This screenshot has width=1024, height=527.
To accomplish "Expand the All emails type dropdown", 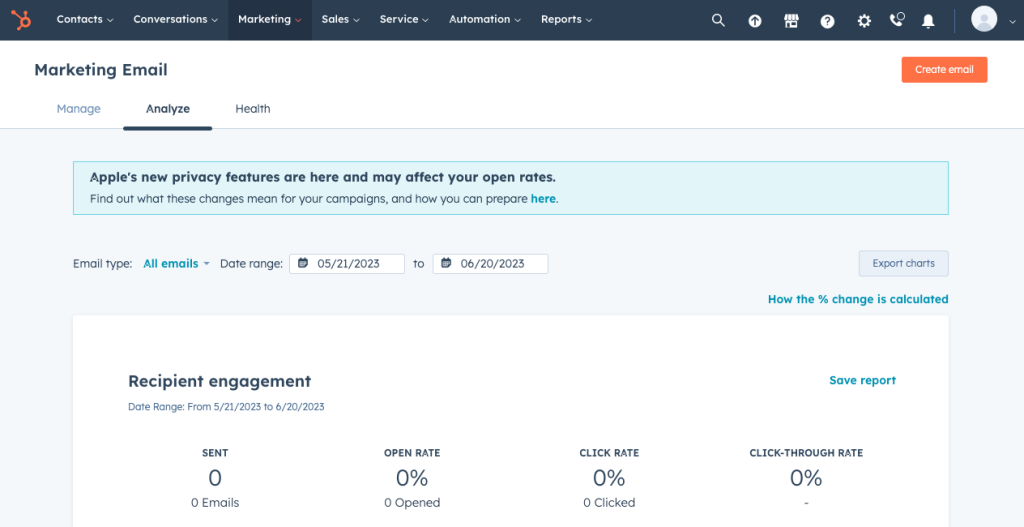I will click(176, 264).
